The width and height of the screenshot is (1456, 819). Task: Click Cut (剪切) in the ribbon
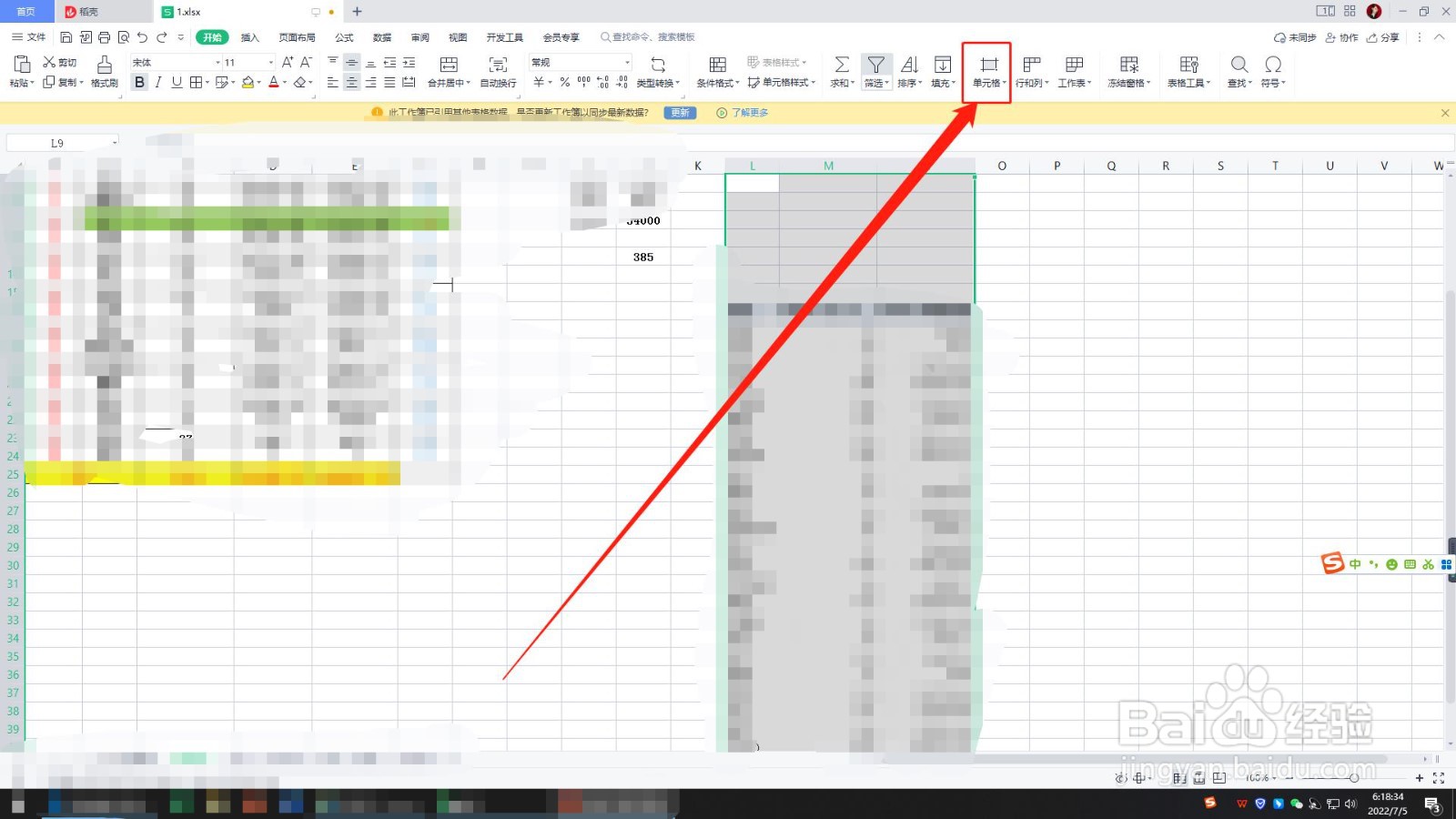pos(60,62)
